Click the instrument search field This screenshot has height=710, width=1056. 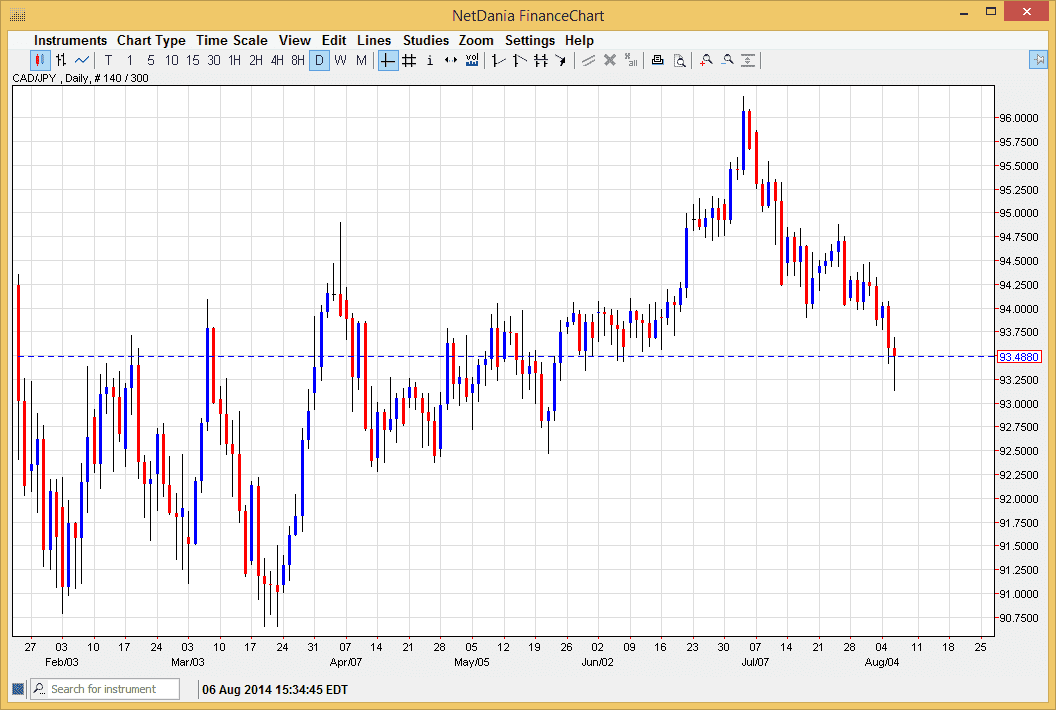104,689
